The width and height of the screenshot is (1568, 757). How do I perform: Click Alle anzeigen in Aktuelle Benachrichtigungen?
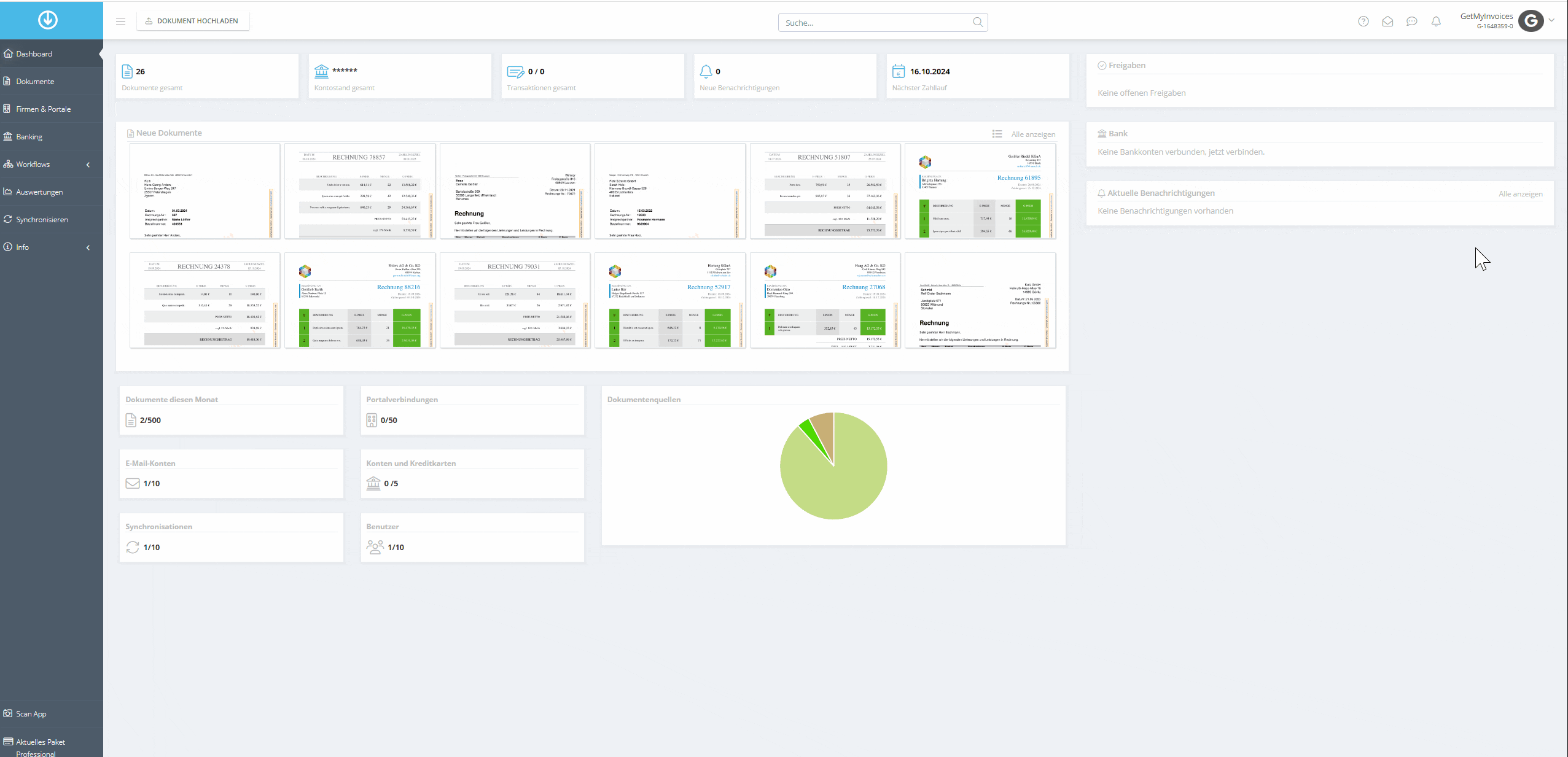click(x=1520, y=194)
